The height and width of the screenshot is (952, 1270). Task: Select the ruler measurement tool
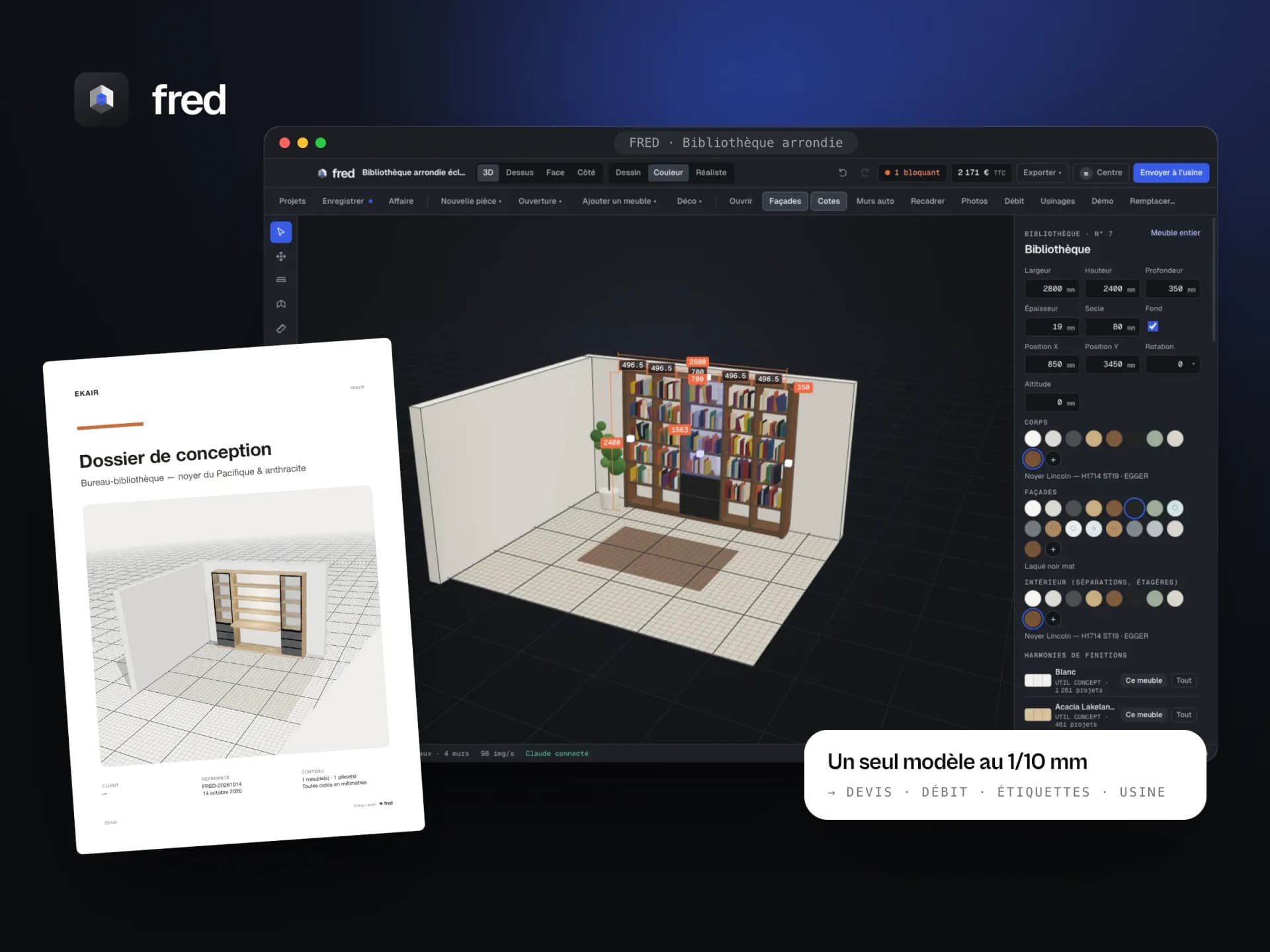280,329
